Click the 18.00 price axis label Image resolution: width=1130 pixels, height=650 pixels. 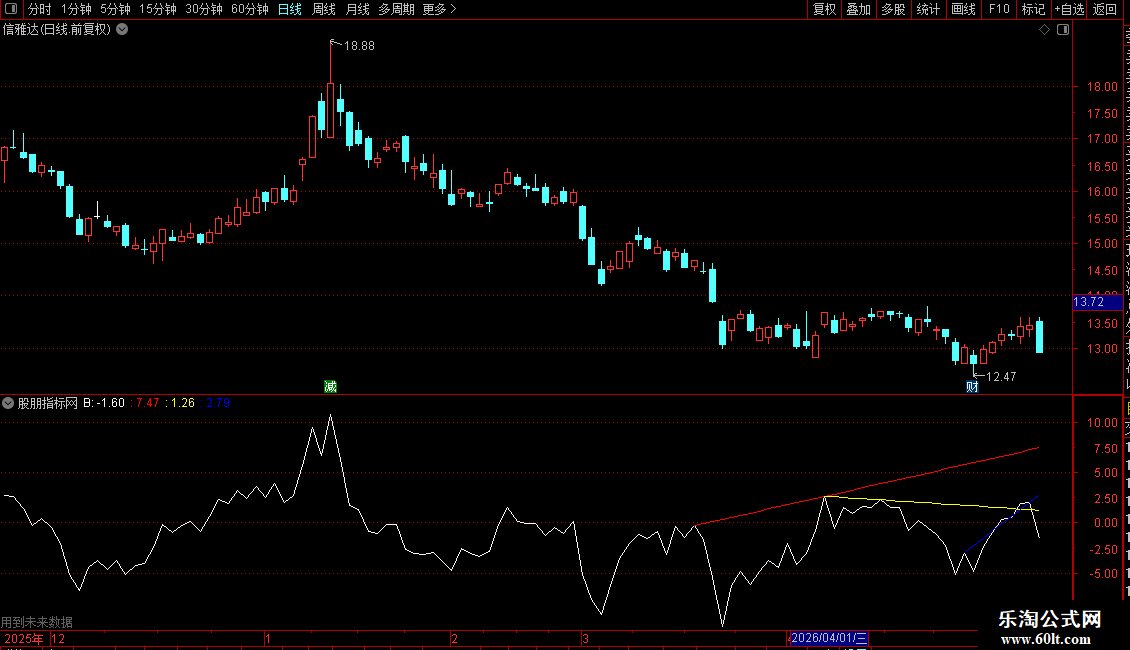pos(1102,86)
